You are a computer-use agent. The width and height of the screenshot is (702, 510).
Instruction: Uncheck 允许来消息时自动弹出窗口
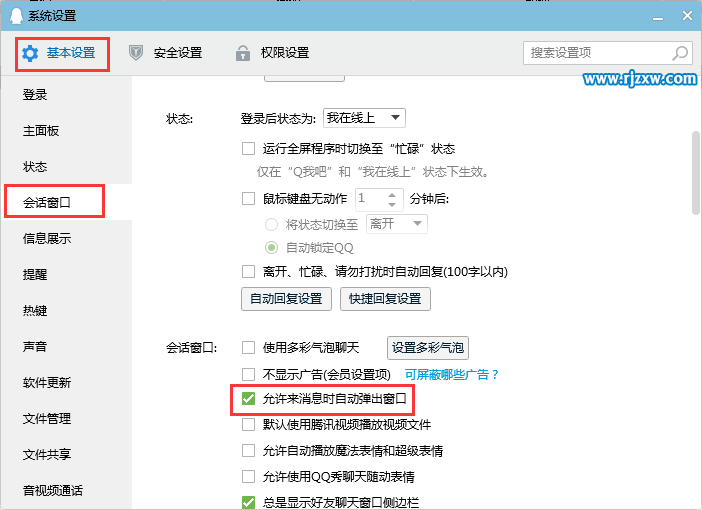pos(248,399)
